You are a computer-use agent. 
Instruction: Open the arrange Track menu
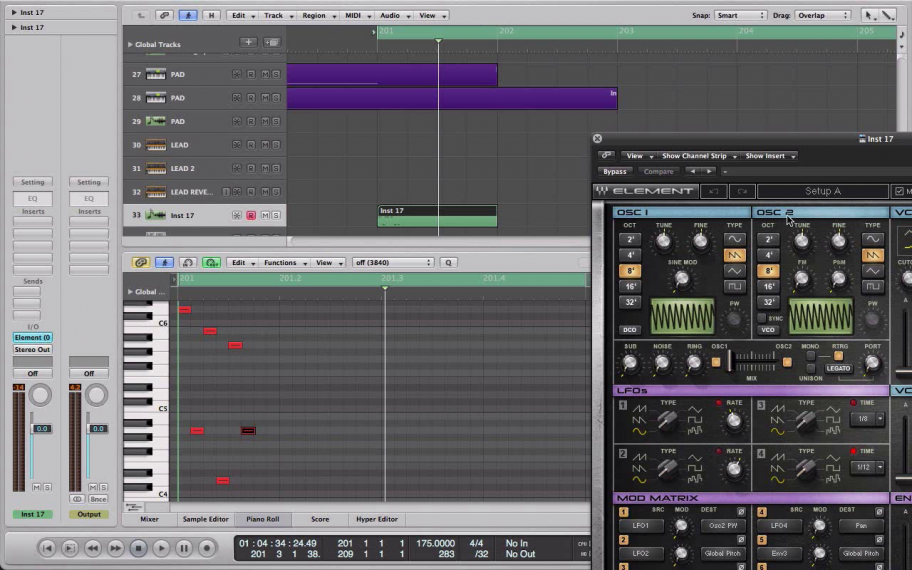(277, 15)
